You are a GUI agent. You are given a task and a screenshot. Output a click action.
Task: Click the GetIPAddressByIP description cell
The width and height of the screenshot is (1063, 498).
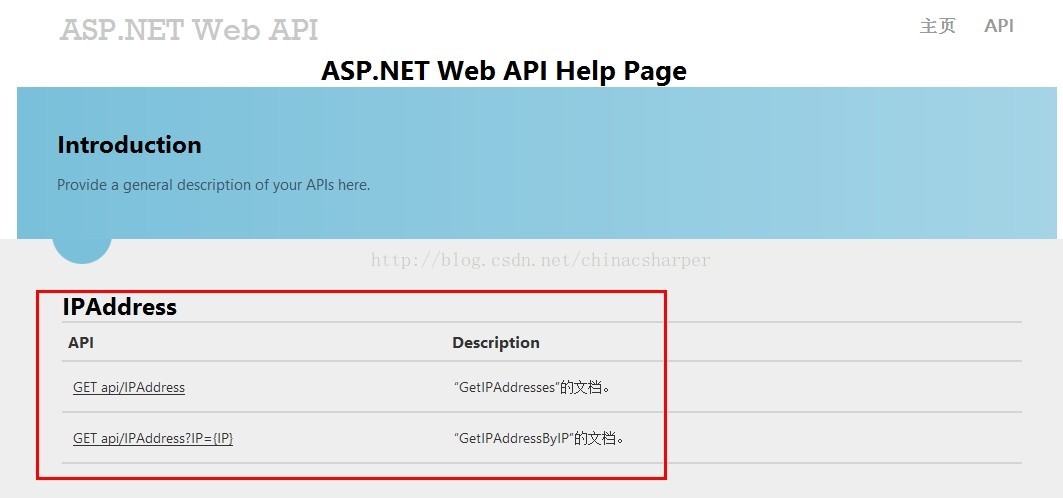point(539,438)
